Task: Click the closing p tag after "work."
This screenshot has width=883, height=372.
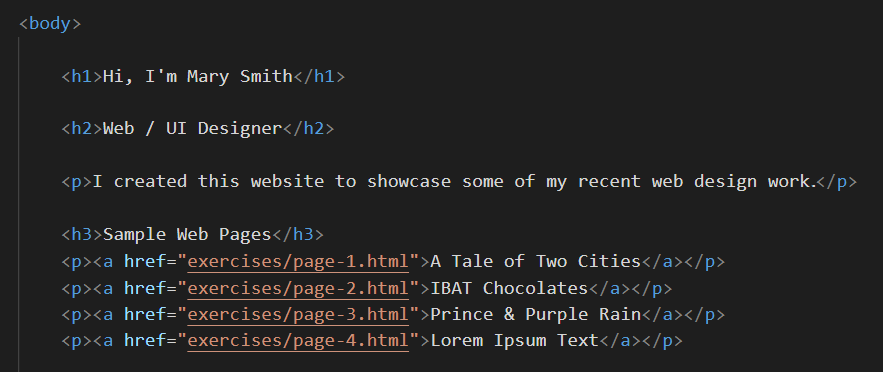Action: tap(836, 181)
